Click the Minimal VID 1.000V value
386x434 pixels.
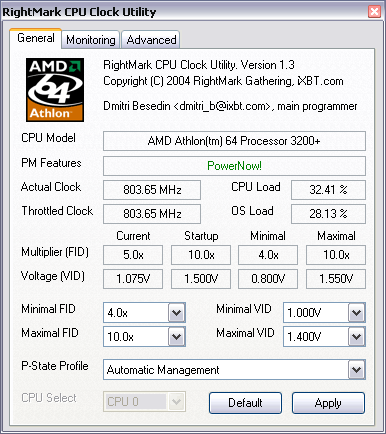[304, 313]
